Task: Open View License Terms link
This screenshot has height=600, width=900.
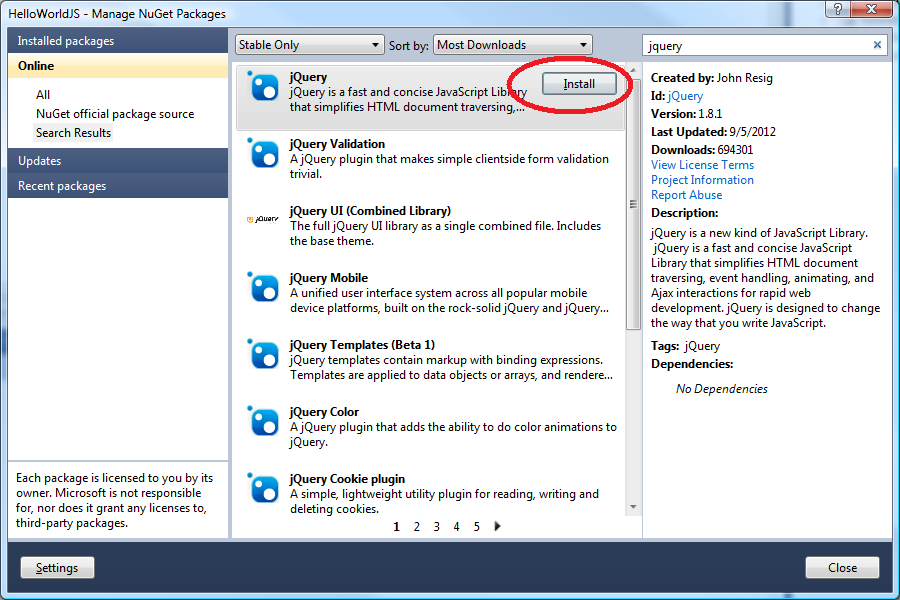Action: click(x=703, y=165)
